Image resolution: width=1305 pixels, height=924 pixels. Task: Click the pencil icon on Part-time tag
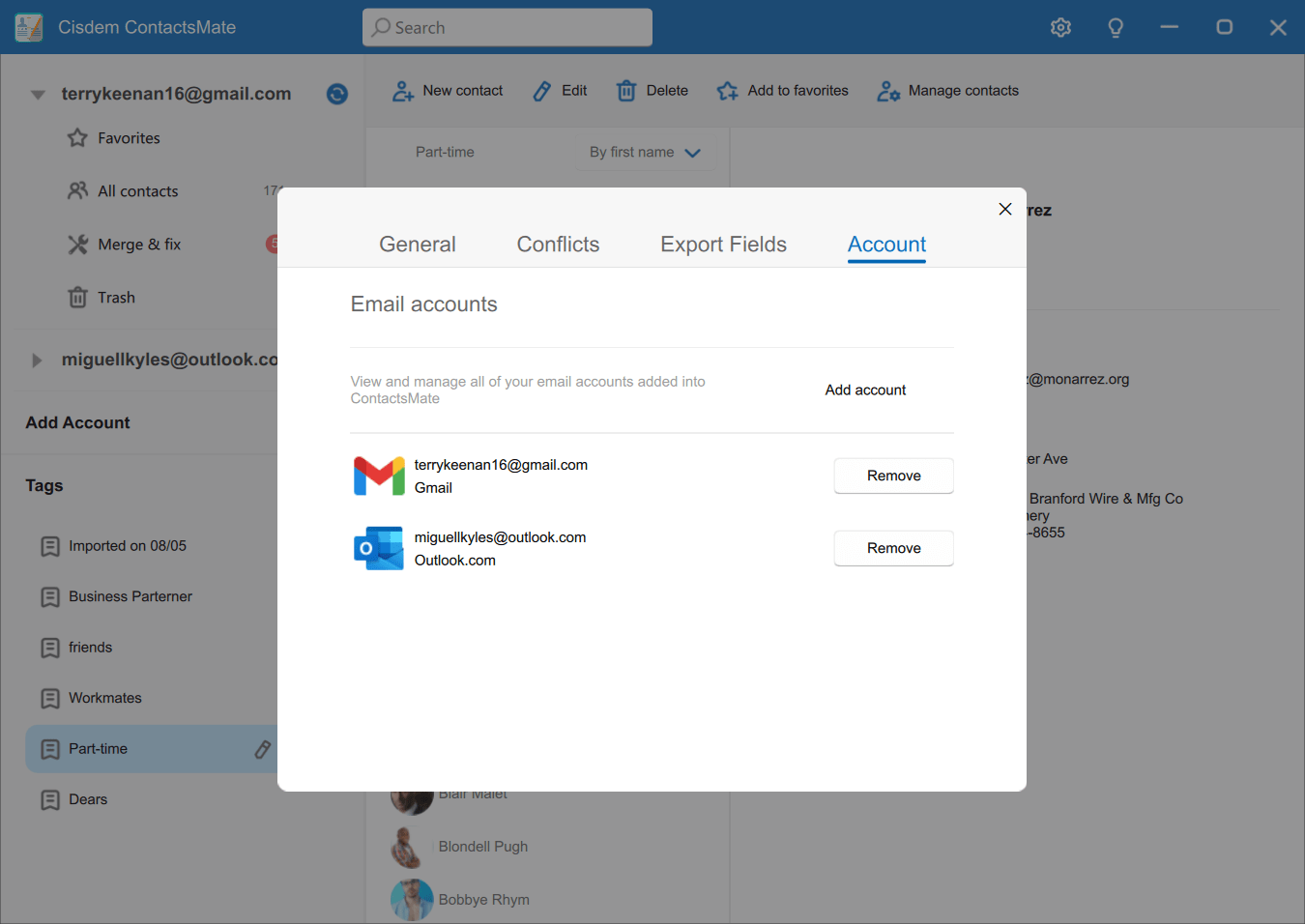[x=262, y=749]
